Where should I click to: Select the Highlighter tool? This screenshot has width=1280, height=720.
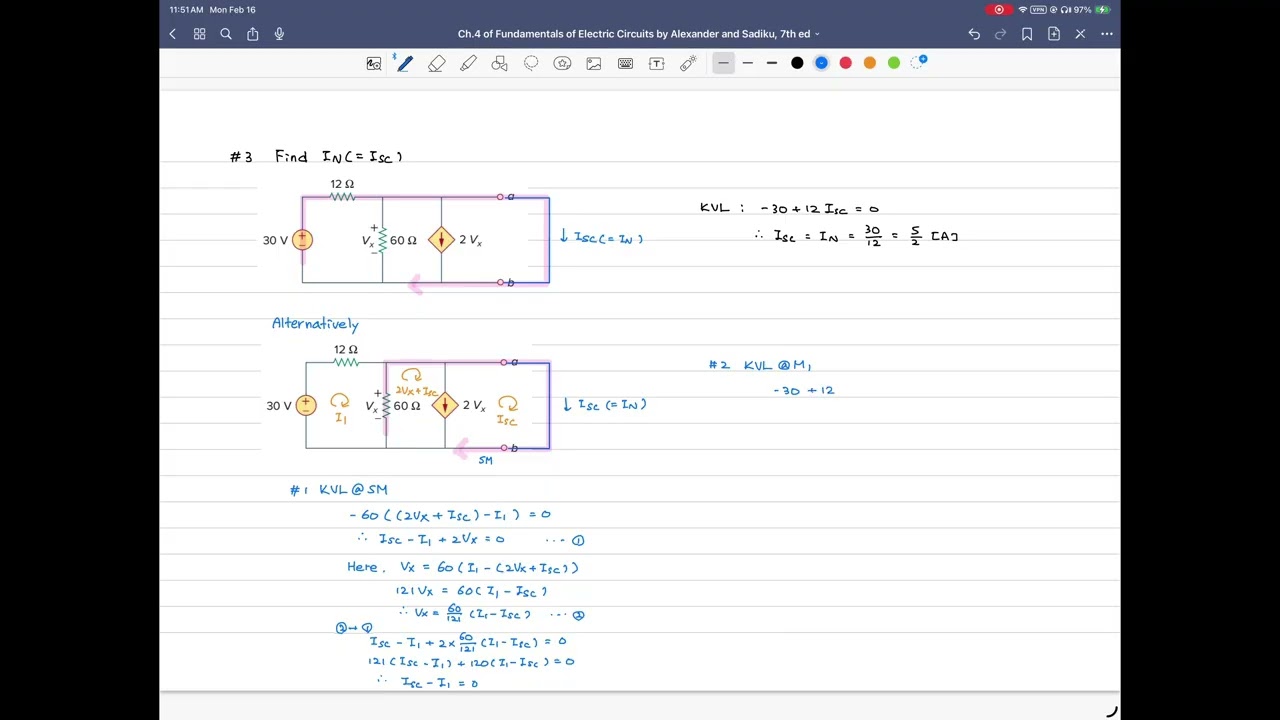point(468,63)
